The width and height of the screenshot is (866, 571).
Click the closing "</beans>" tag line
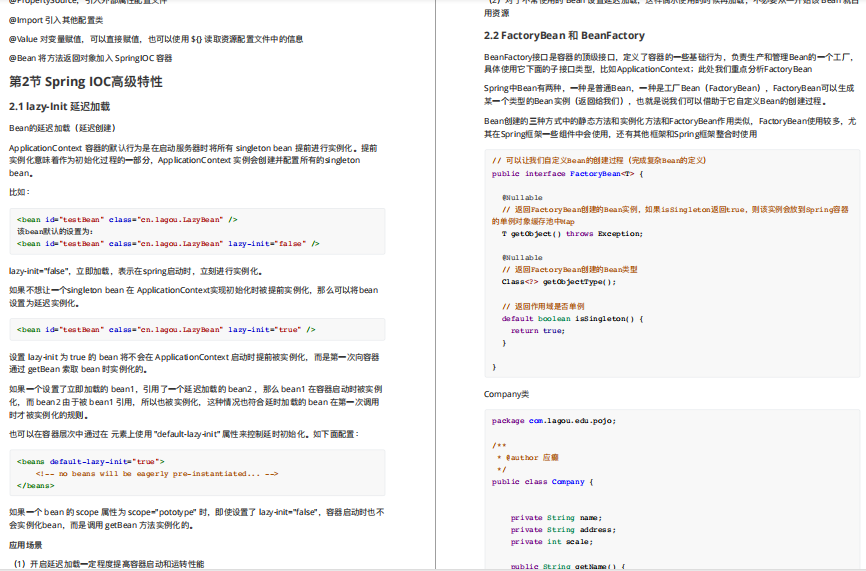pyautogui.click(x=36, y=486)
